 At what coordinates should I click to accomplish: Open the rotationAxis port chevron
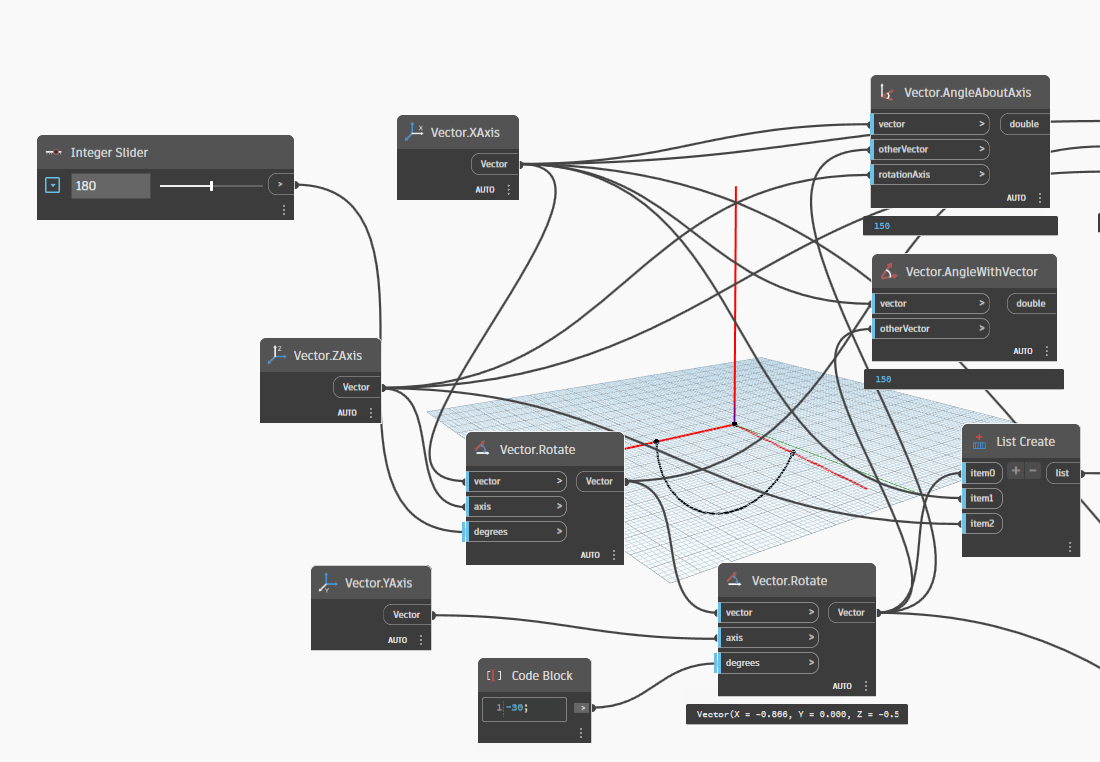[x=982, y=174]
